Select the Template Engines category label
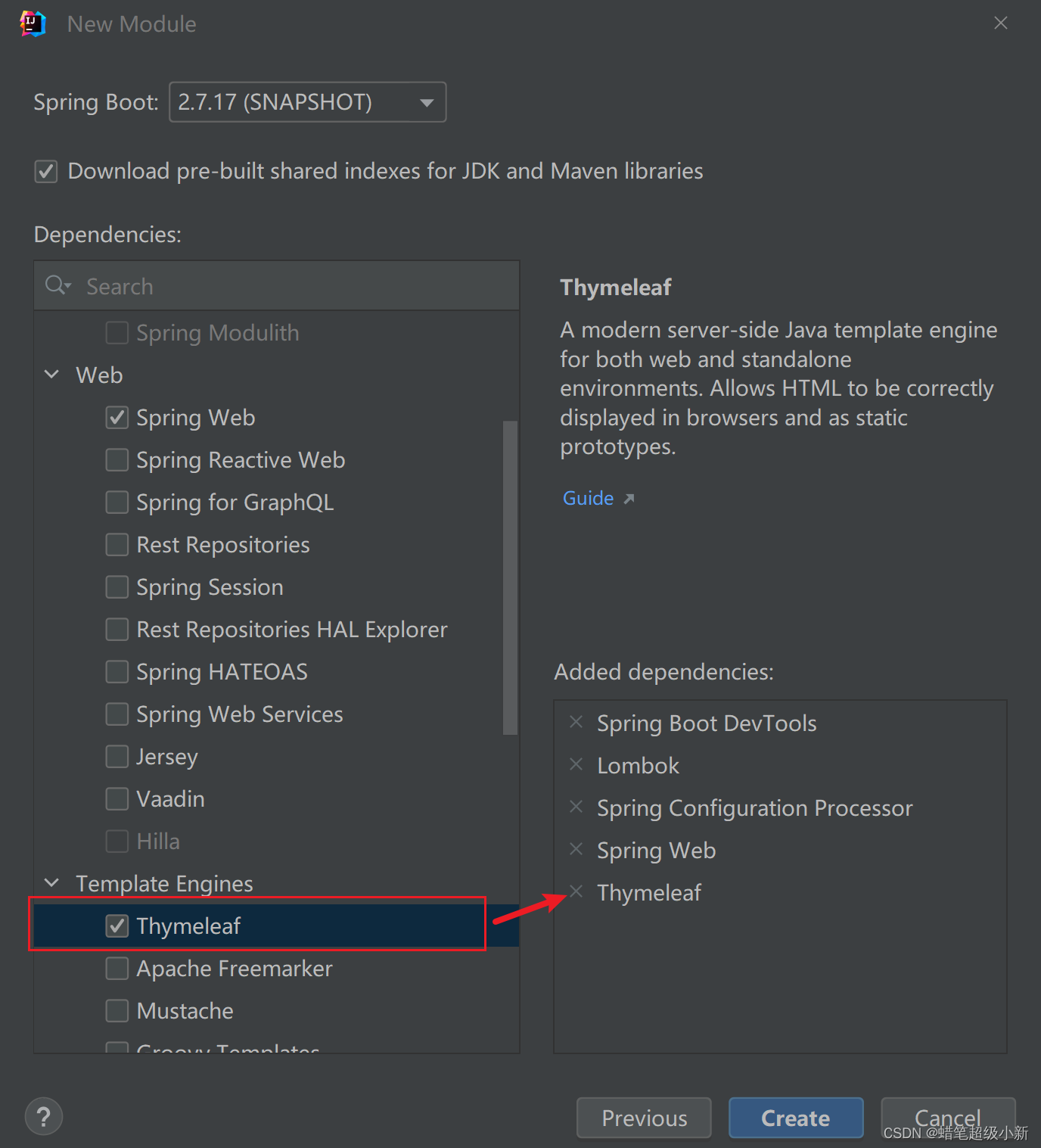 [x=164, y=884]
